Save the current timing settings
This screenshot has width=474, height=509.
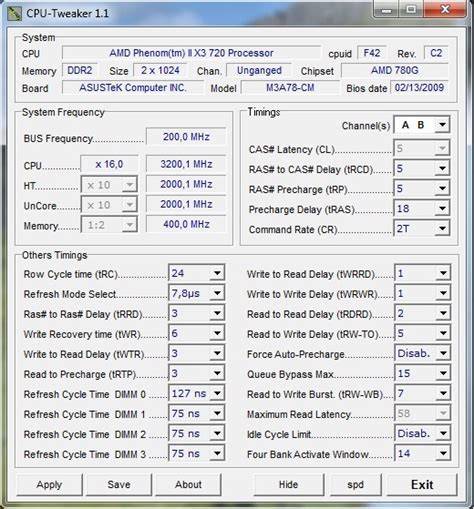click(x=119, y=484)
